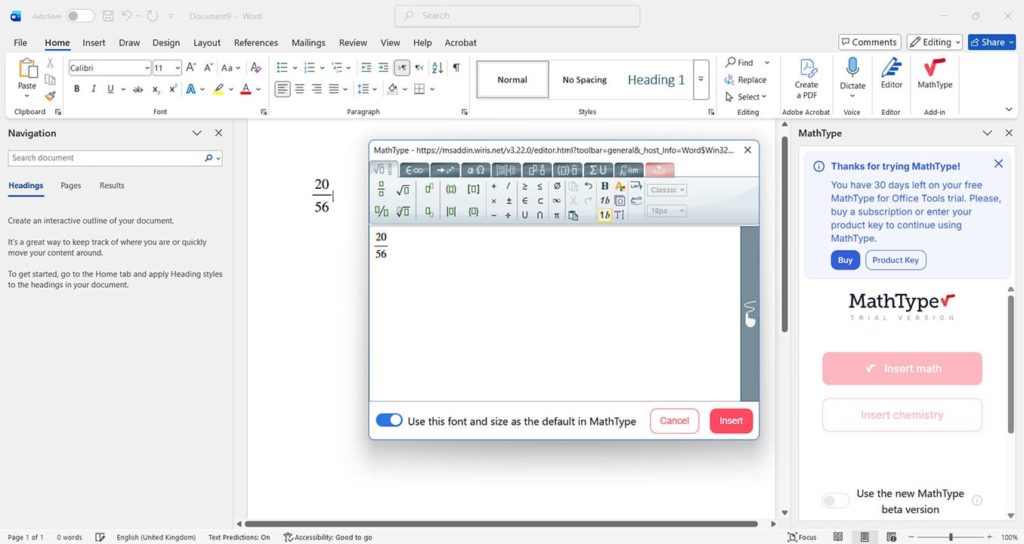Click the Buy button in MathType pane
The width and height of the screenshot is (1024, 544).
(x=845, y=260)
